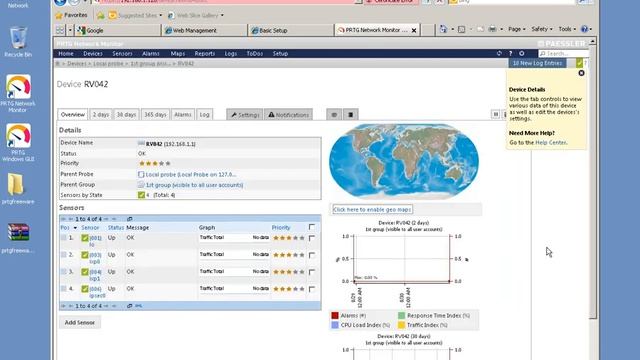Open PRTG Windows GUI desktop shortcut

(x=18, y=142)
